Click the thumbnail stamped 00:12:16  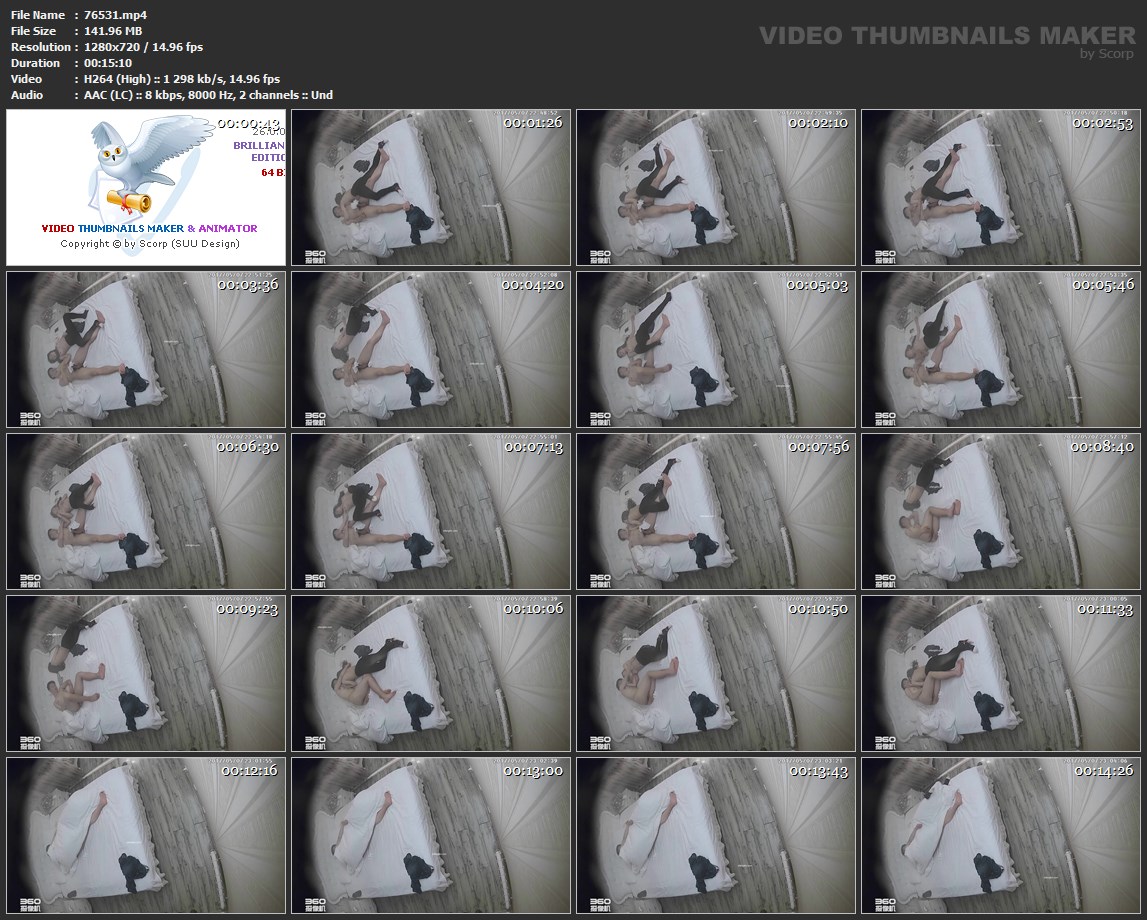click(146, 835)
